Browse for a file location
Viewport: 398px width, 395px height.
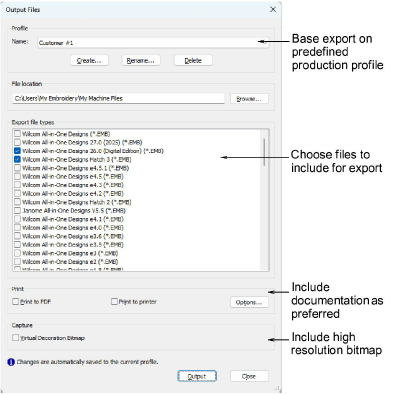pyautogui.click(x=249, y=99)
